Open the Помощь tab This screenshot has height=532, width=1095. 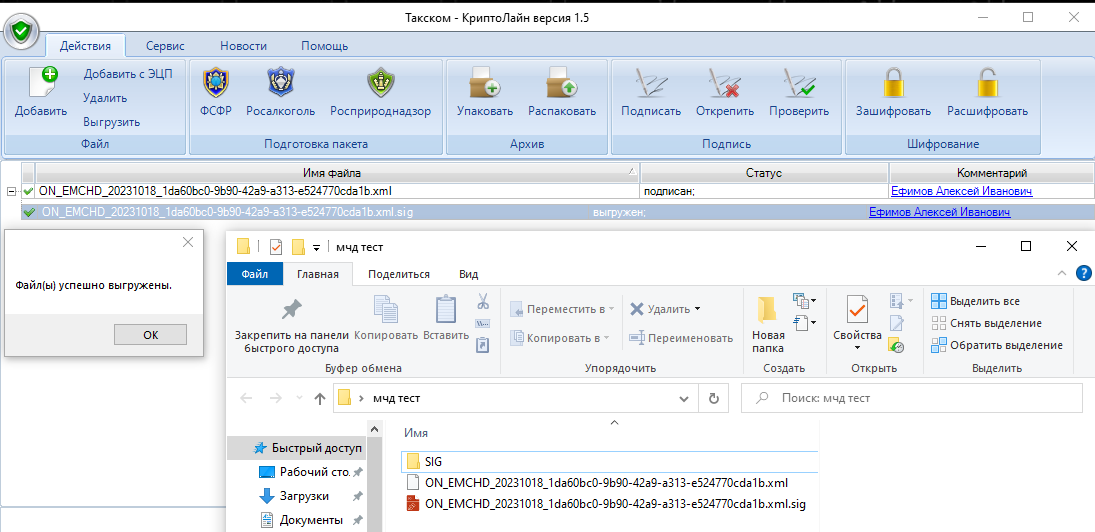tap(324, 46)
